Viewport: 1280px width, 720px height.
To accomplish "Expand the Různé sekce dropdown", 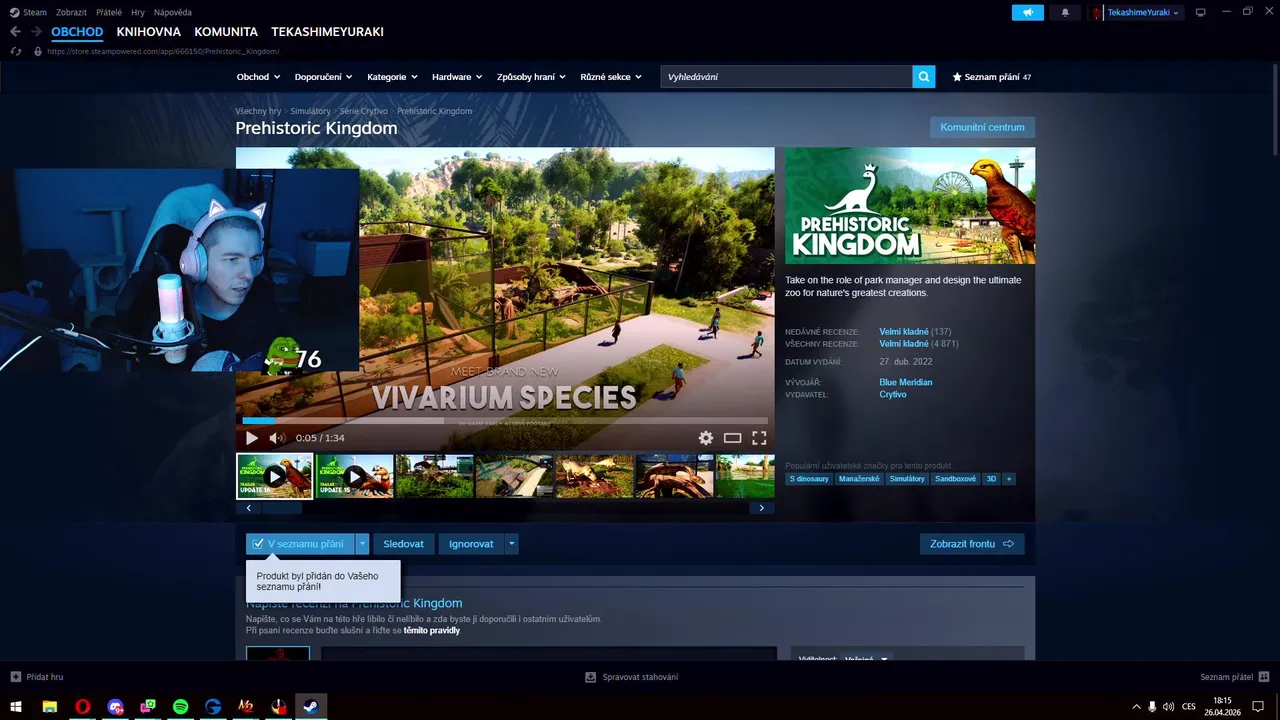I will [611, 77].
